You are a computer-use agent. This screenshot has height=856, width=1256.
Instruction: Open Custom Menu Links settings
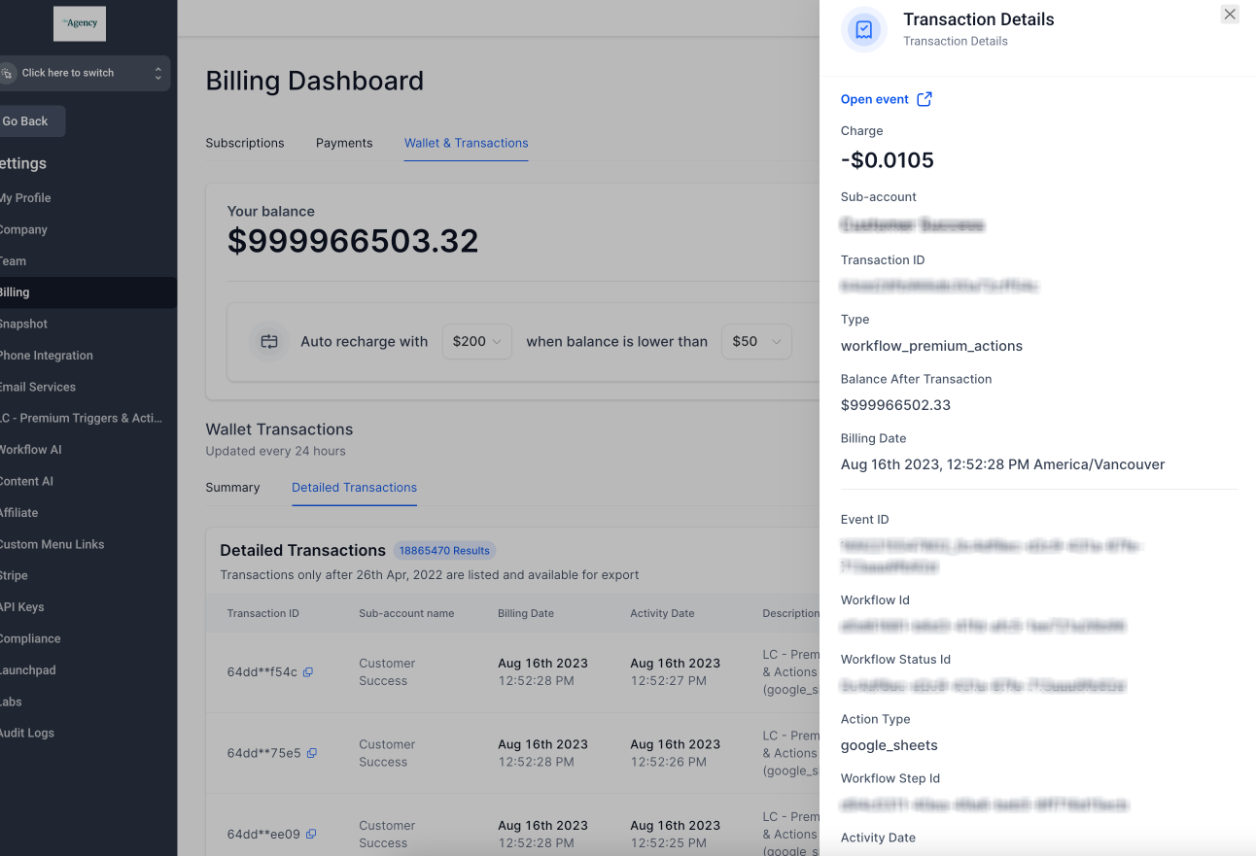52,544
